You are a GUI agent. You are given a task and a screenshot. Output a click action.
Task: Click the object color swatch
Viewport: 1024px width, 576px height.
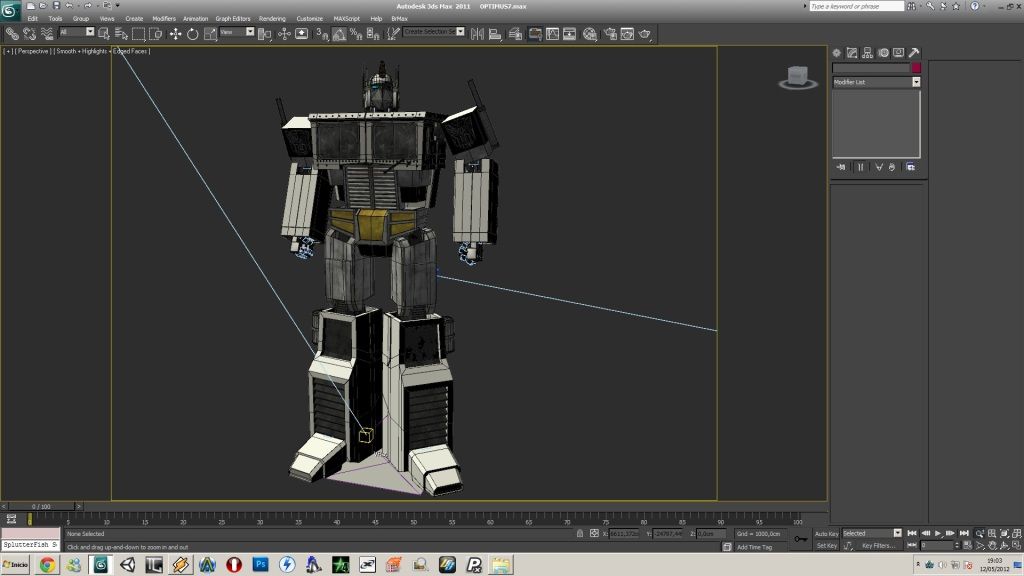916,67
